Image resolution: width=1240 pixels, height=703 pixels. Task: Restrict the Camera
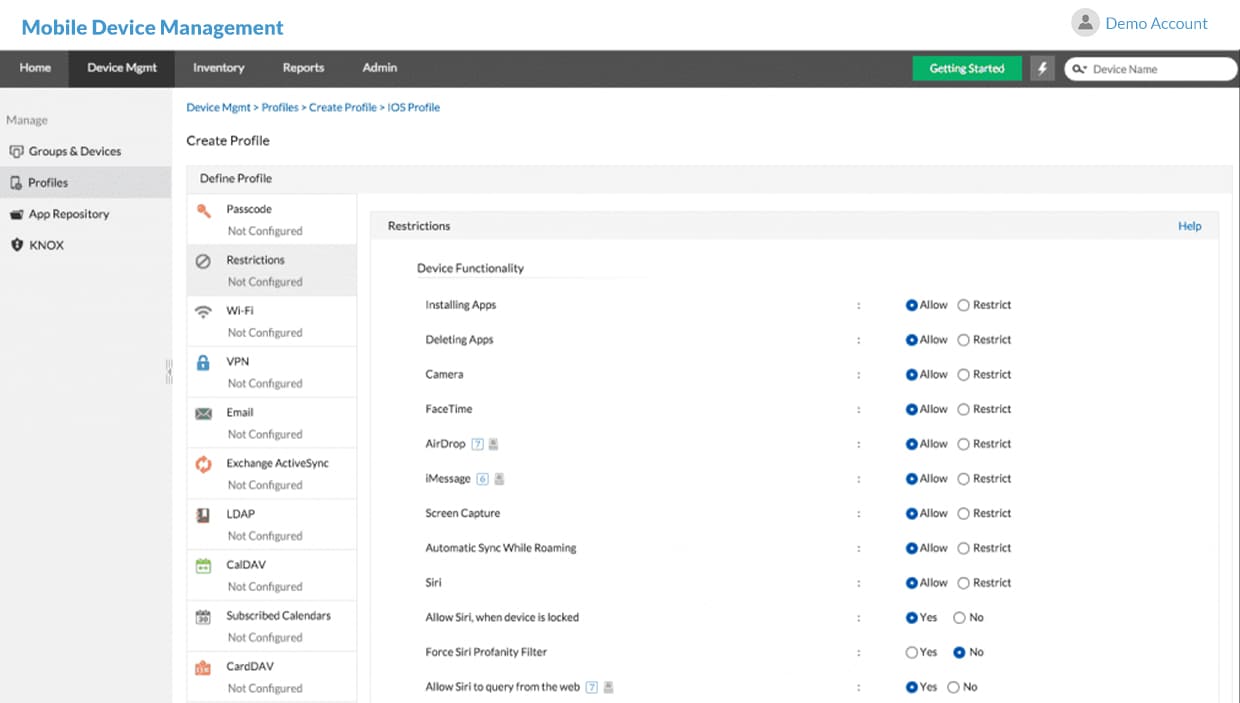[x=964, y=375]
